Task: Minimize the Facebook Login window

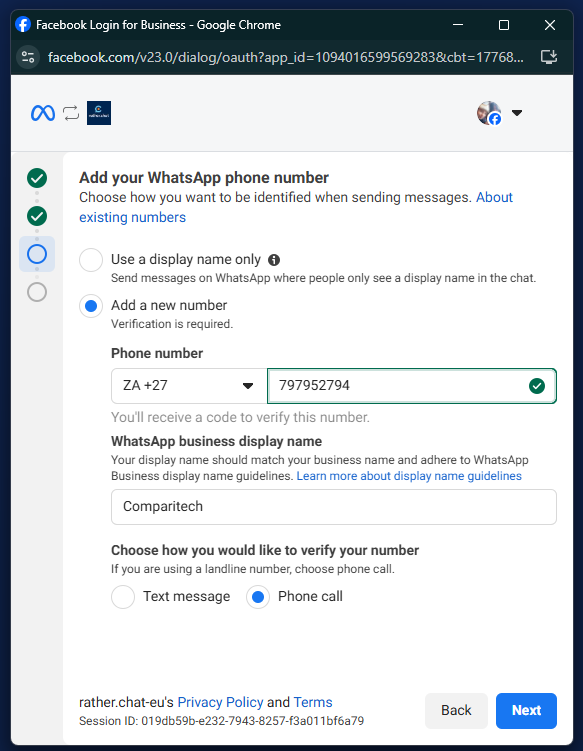Action: coord(458,24)
